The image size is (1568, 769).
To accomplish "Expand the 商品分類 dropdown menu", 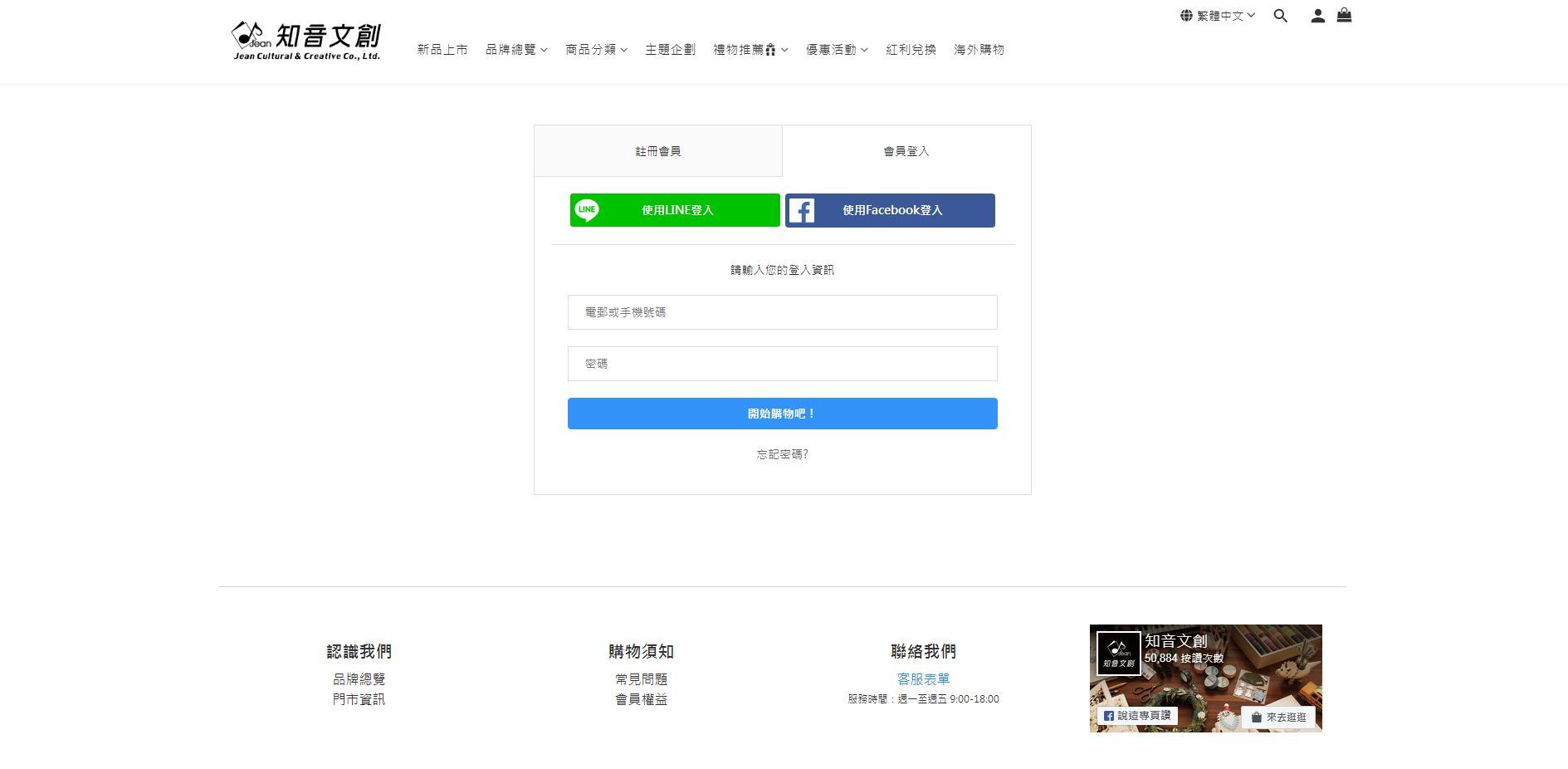I will click(596, 50).
